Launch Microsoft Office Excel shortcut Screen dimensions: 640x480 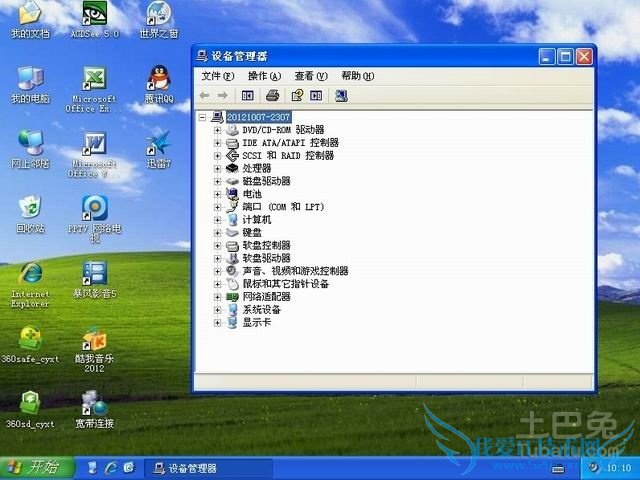pos(94,90)
